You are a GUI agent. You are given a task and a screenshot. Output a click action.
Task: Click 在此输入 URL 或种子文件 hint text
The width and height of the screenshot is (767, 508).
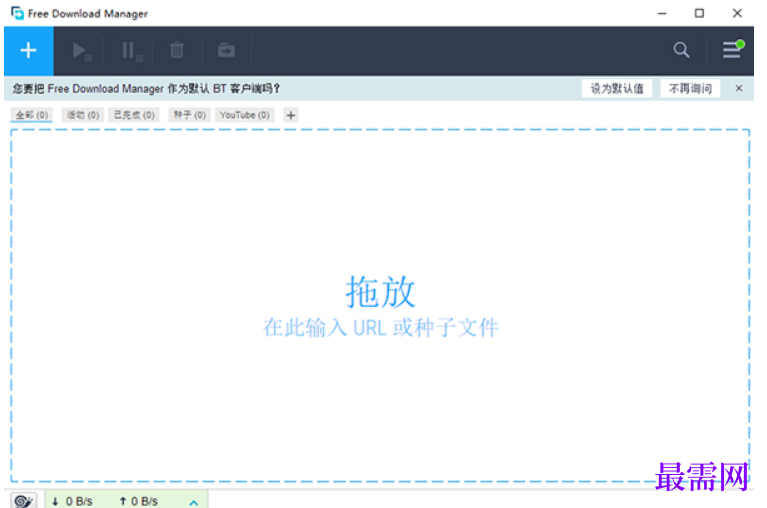(x=381, y=328)
